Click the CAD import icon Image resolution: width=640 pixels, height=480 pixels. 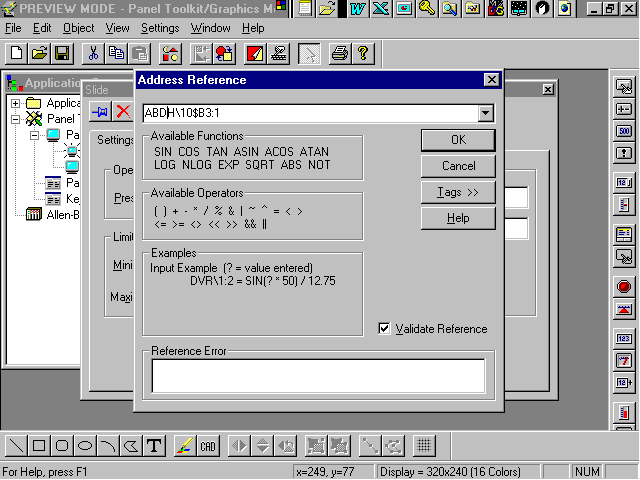[x=208, y=446]
